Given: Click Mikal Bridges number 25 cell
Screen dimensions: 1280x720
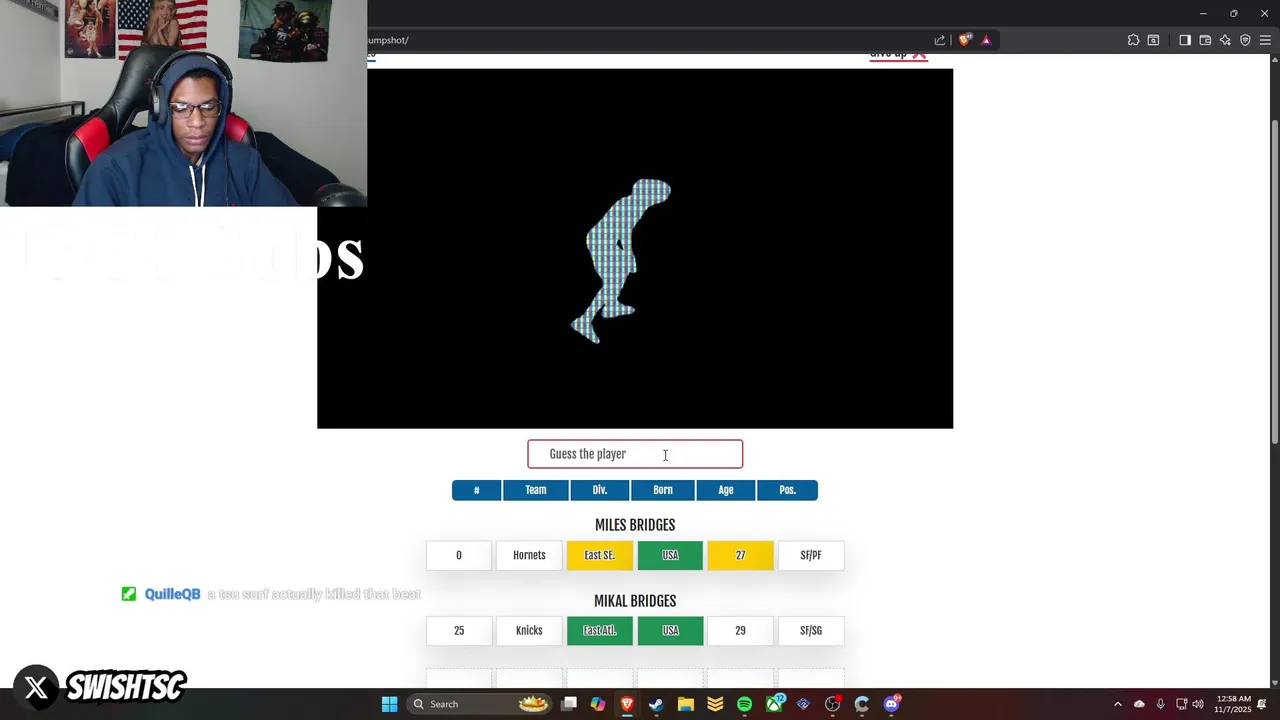Looking at the screenshot, I should (459, 631).
